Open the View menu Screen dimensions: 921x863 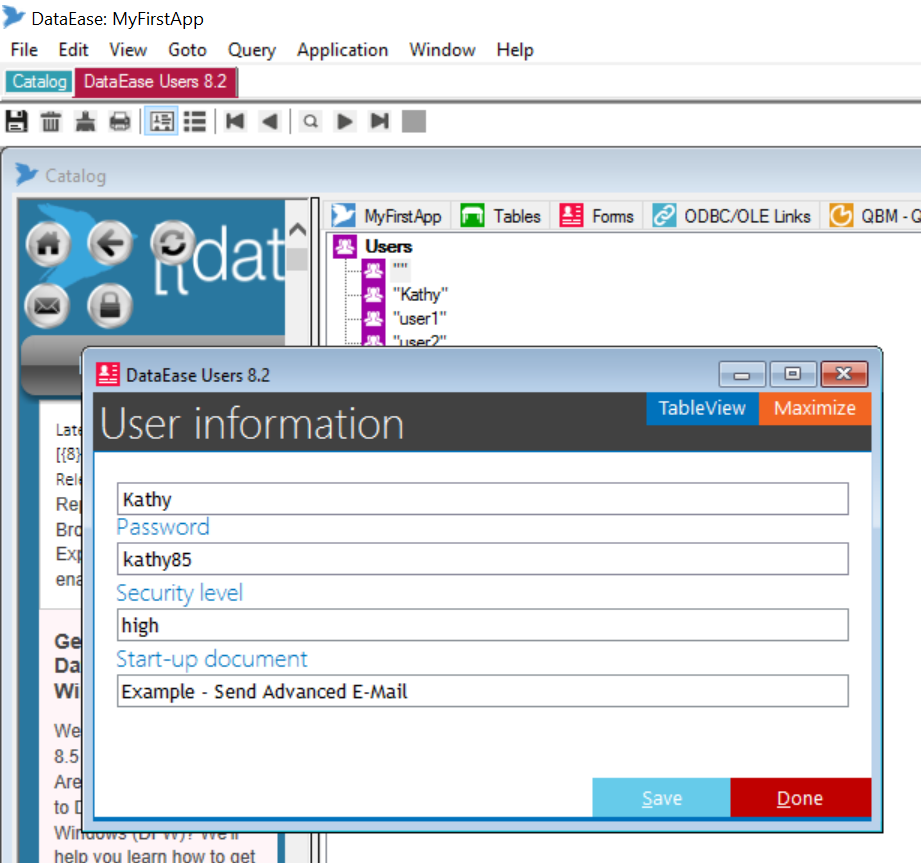[128, 50]
